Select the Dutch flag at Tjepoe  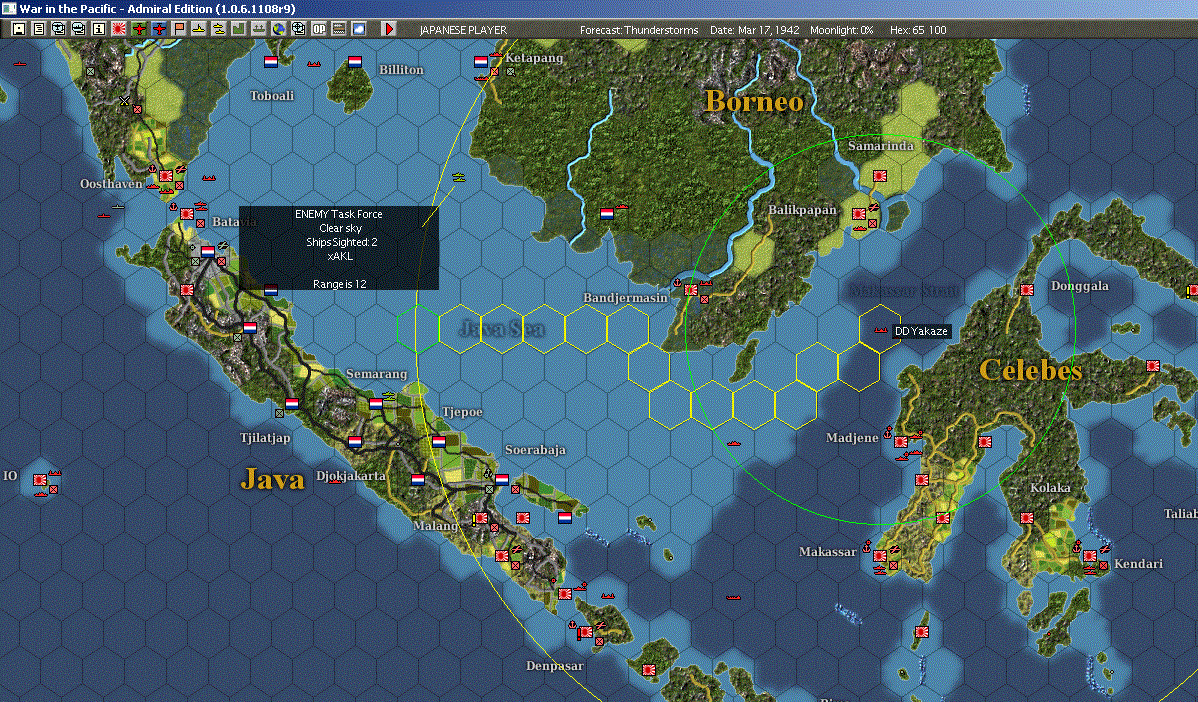(x=439, y=442)
